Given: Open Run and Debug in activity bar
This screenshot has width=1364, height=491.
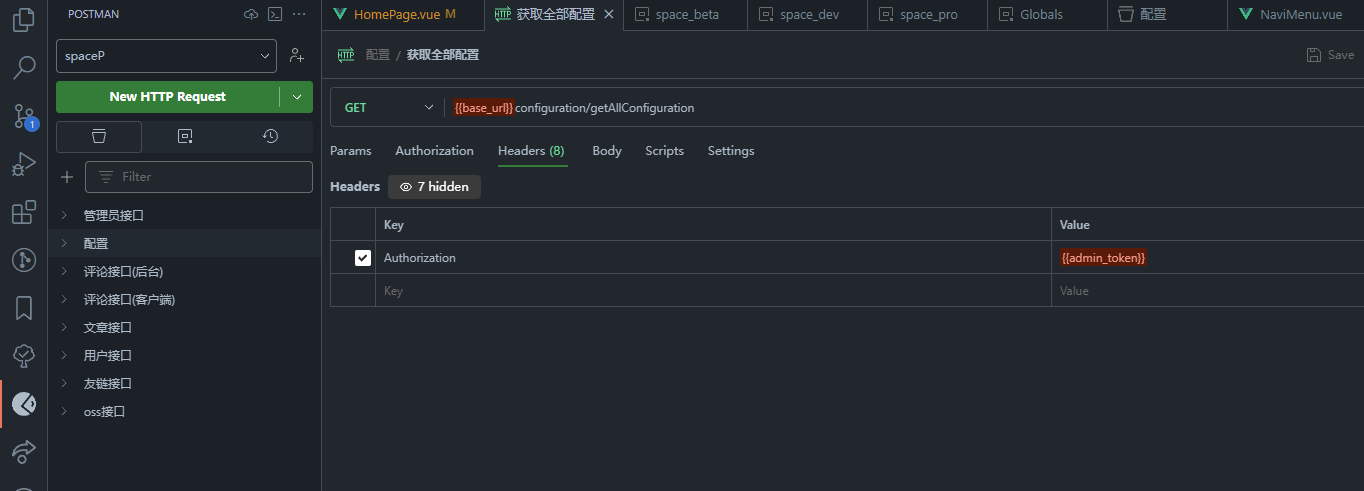Looking at the screenshot, I should (x=24, y=164).
